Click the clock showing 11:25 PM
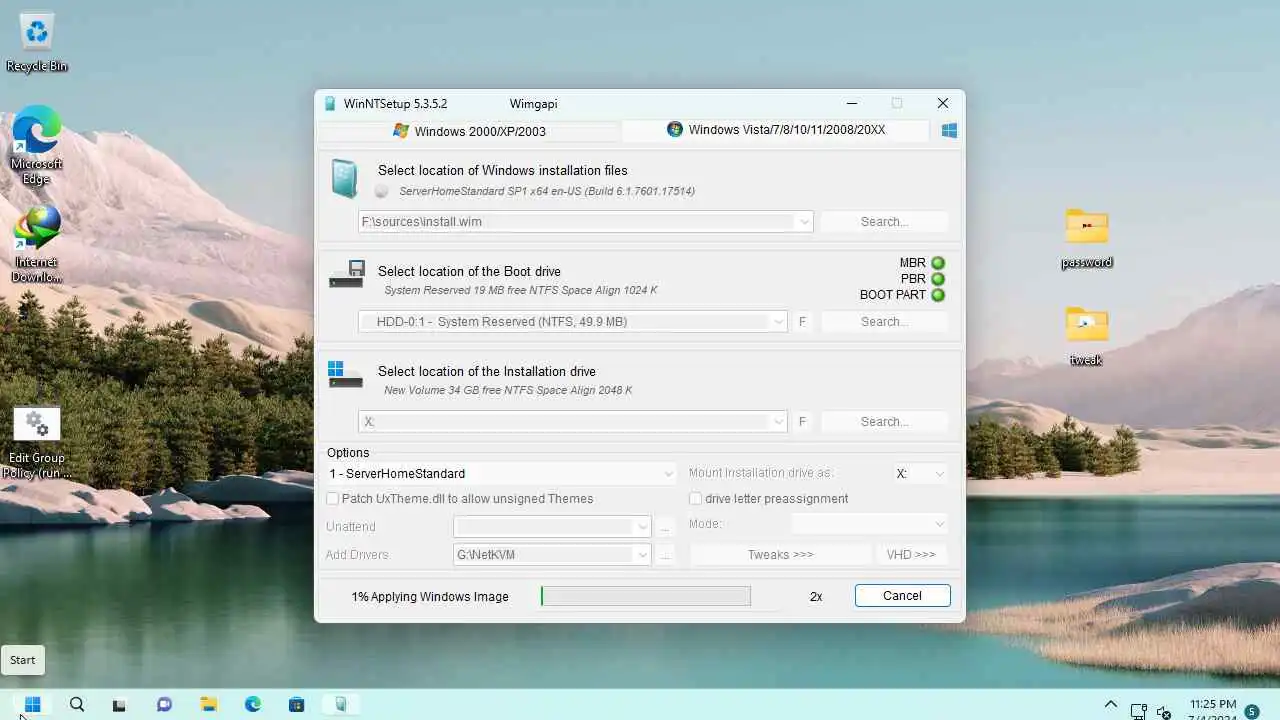 [1213, 705]
